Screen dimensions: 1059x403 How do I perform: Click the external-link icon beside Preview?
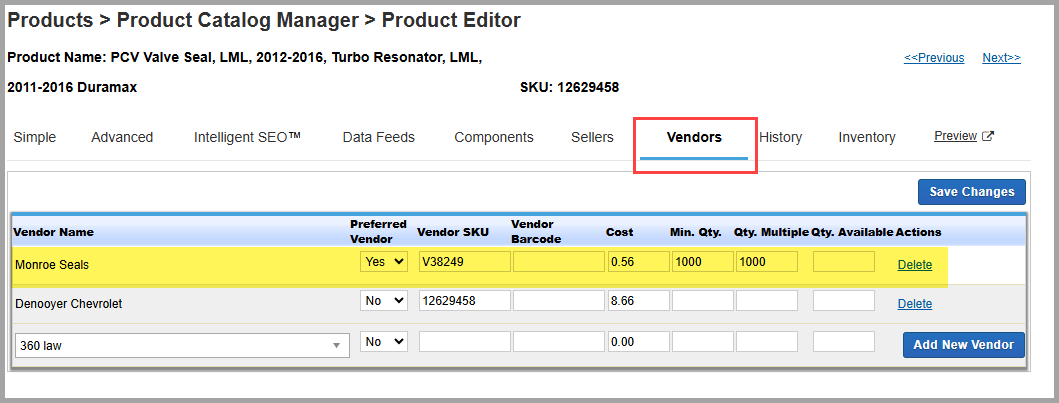pyautogui.click(x=987, y=136)
